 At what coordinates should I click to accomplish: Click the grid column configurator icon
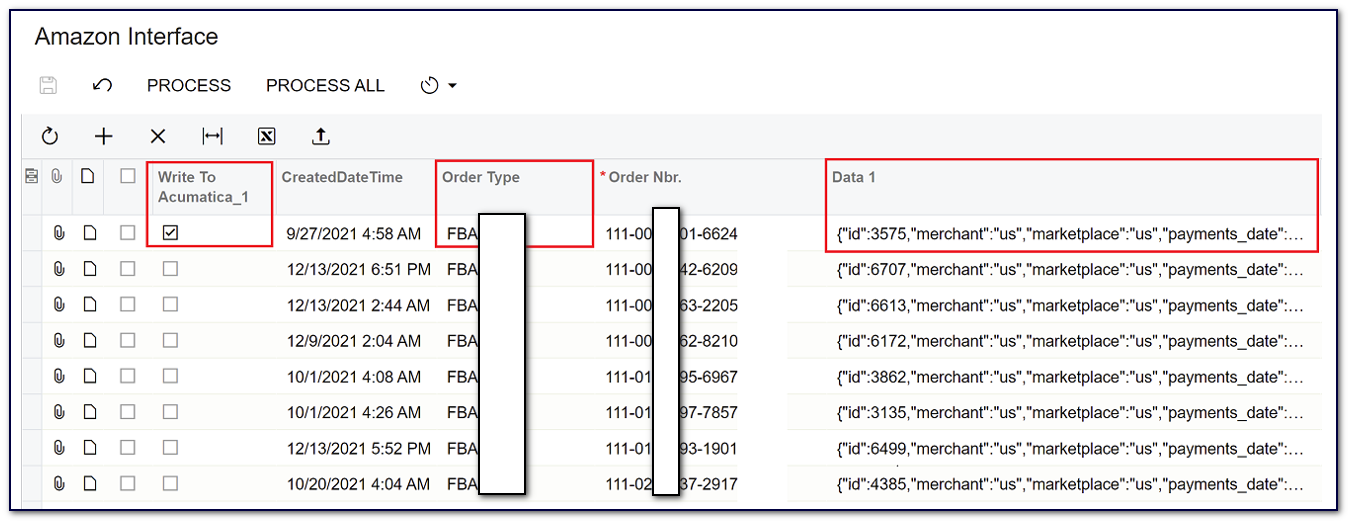(x=32, y=177)
